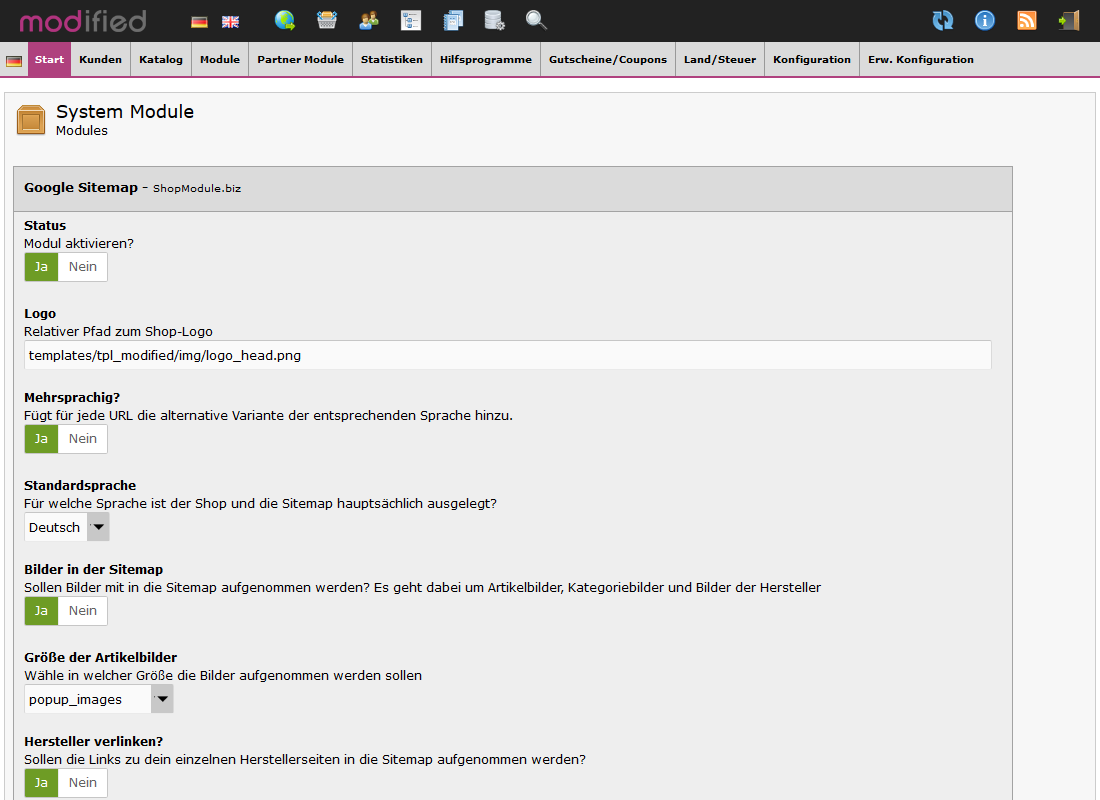
Task: Open the popup_images size dropdown
Action: tap(98, 699)
